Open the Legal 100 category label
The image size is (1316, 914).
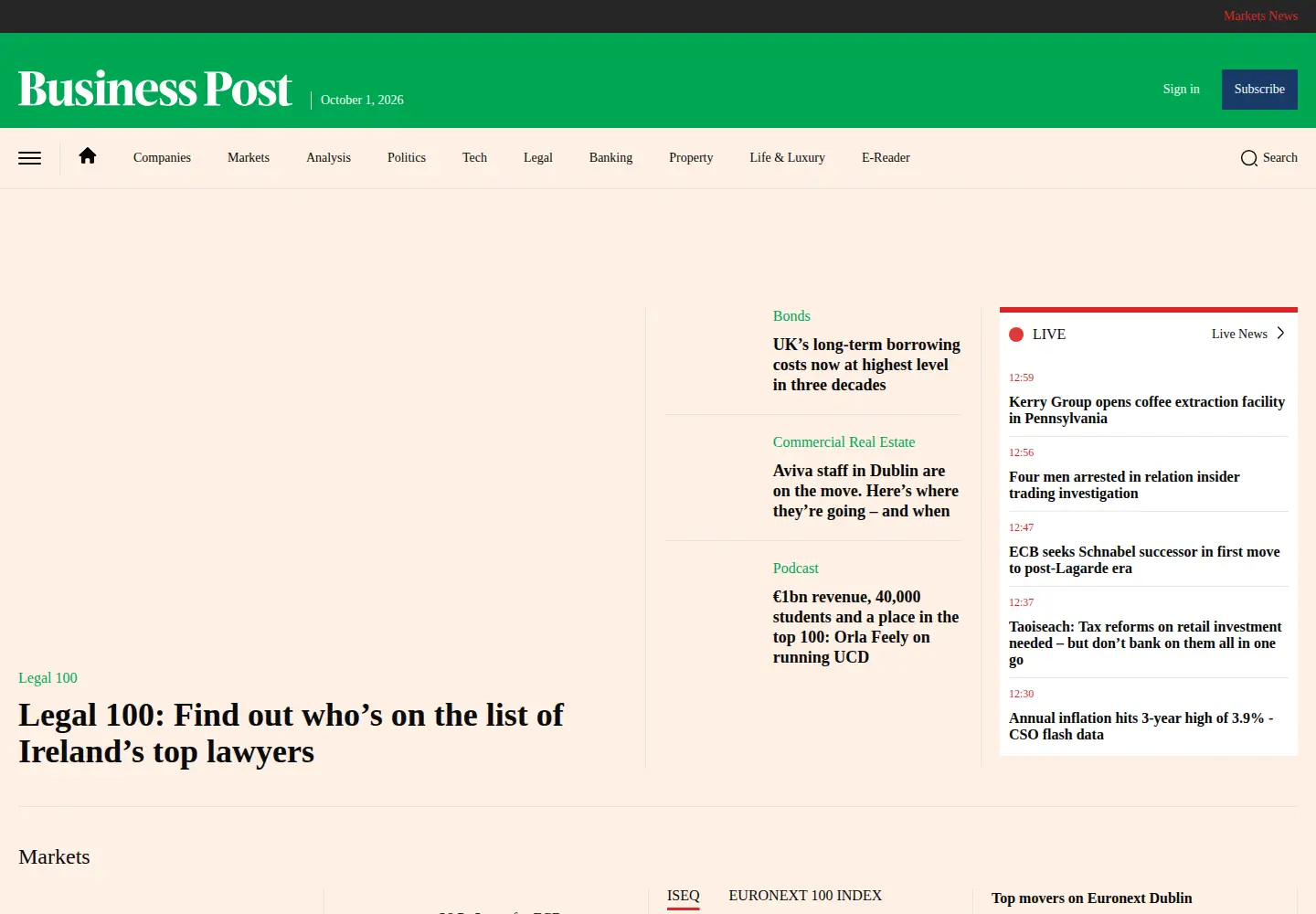[x=48, y=678]
